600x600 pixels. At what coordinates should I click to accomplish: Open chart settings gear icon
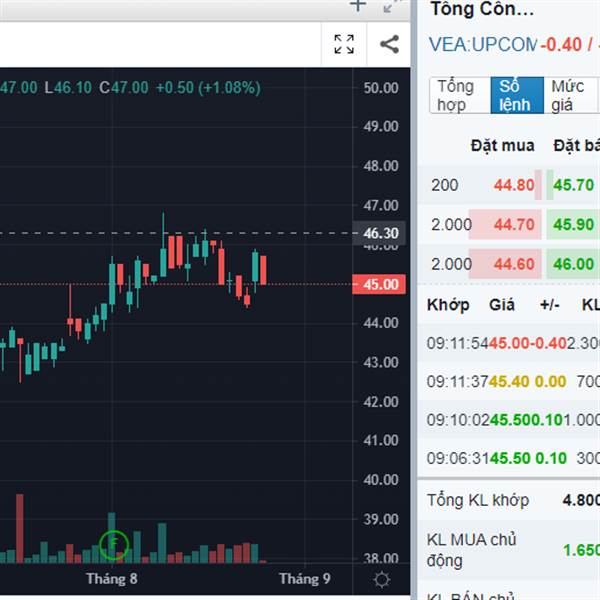click(x=381, y=579)
